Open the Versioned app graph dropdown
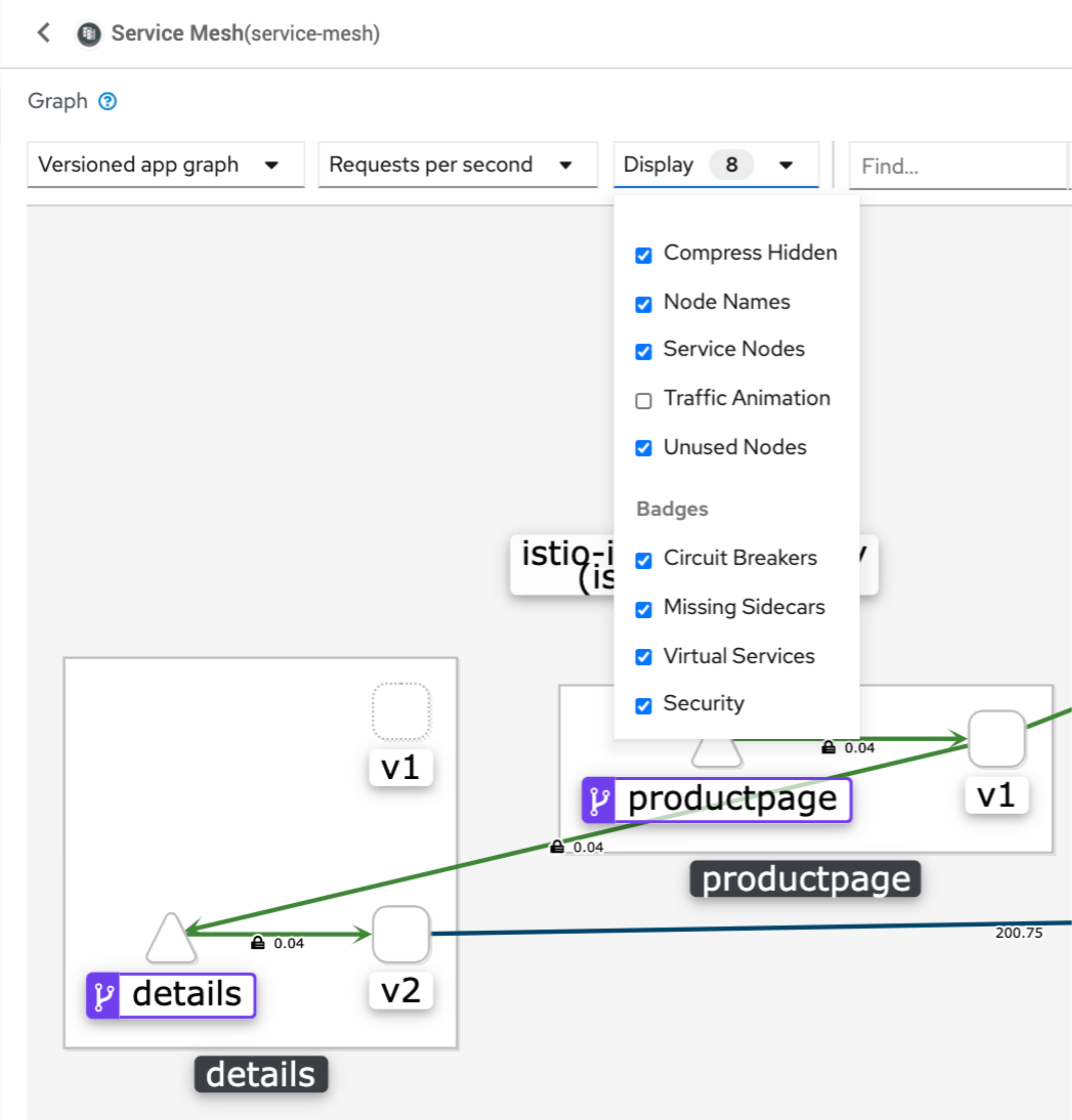 pyautogui.click(x=165, y=165)
